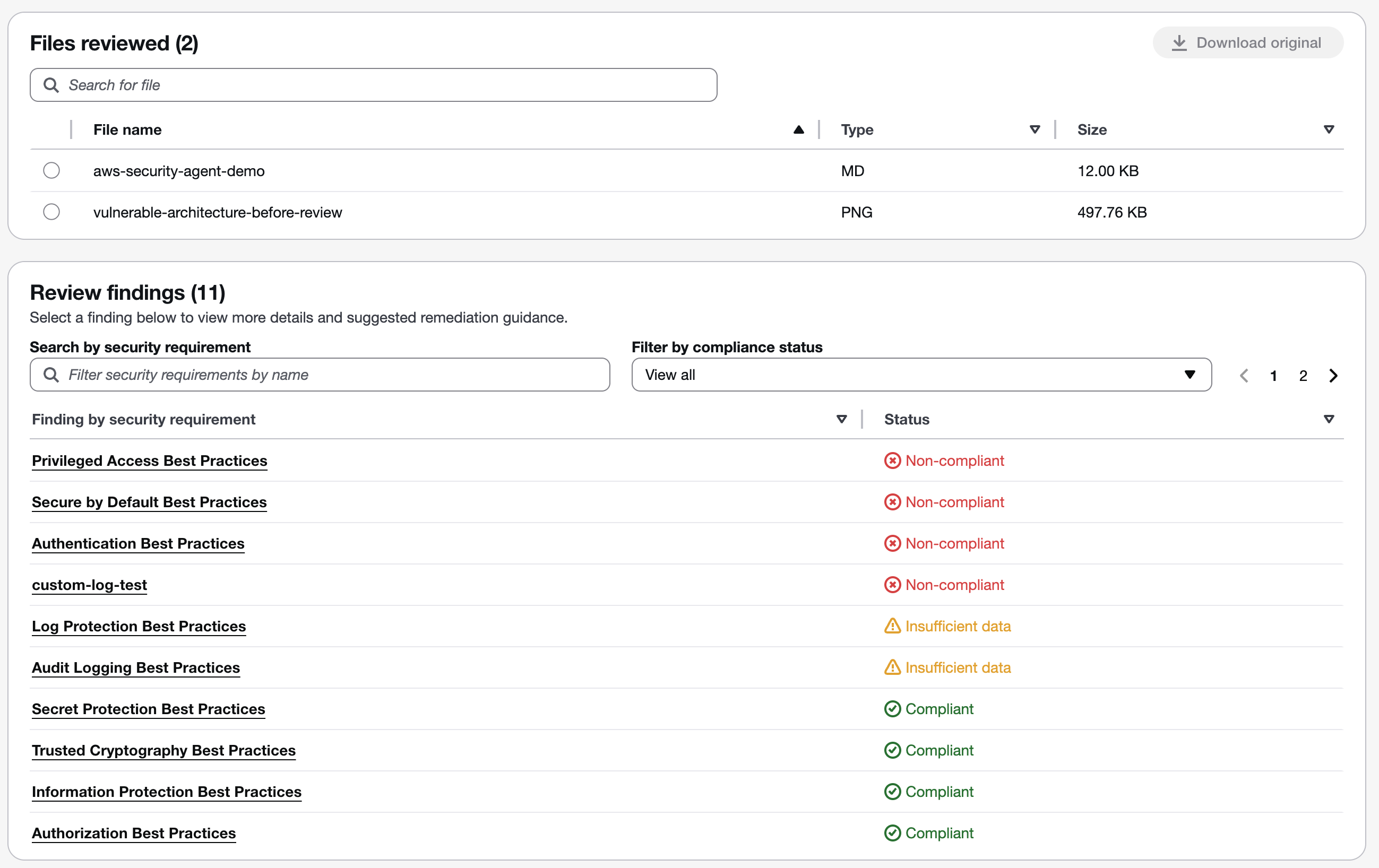Open Information Protection Best Practices finding
1379x868 pixels.
pos(167,792)
